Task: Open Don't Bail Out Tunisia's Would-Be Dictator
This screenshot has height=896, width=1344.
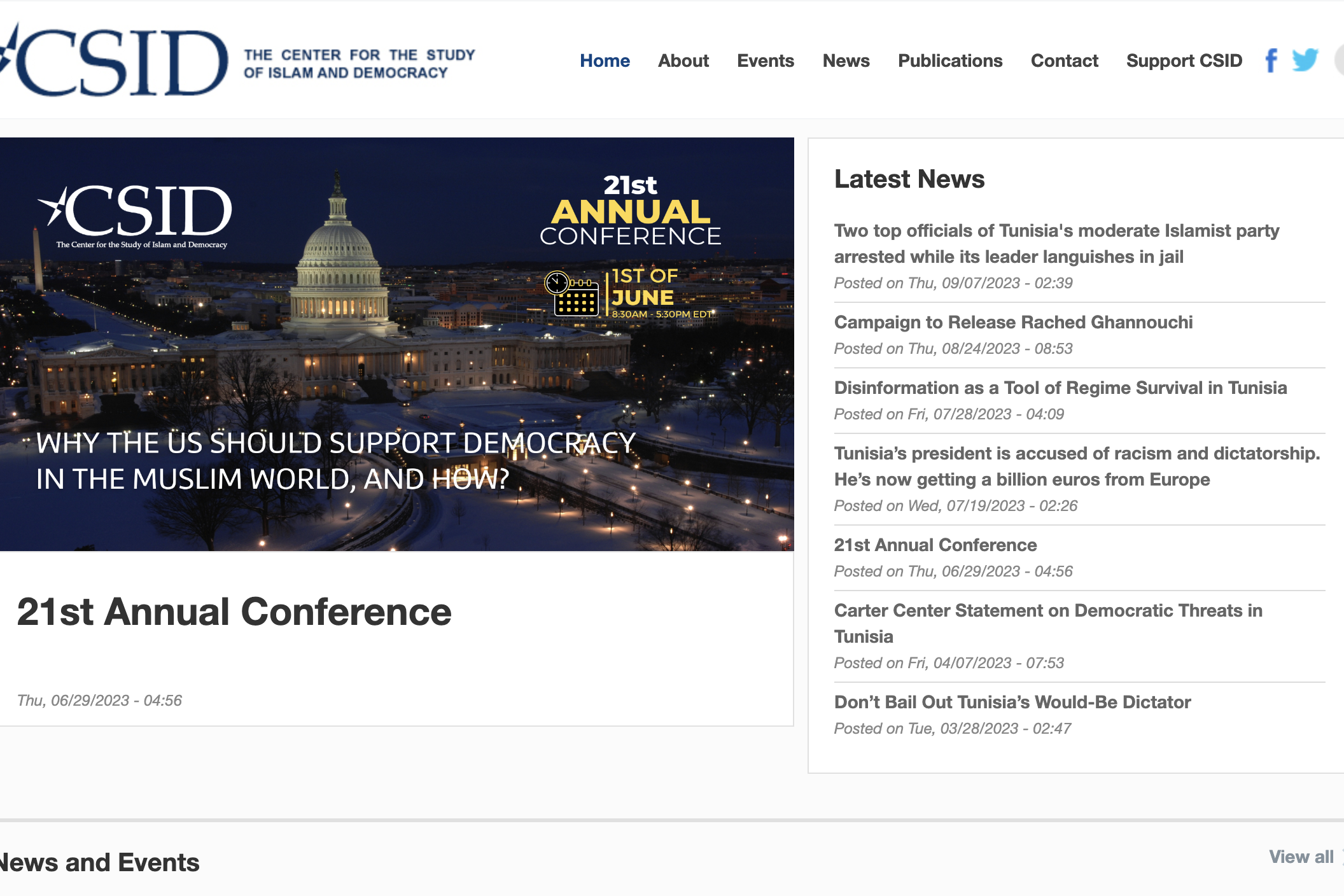Action: pos(1012,703)
